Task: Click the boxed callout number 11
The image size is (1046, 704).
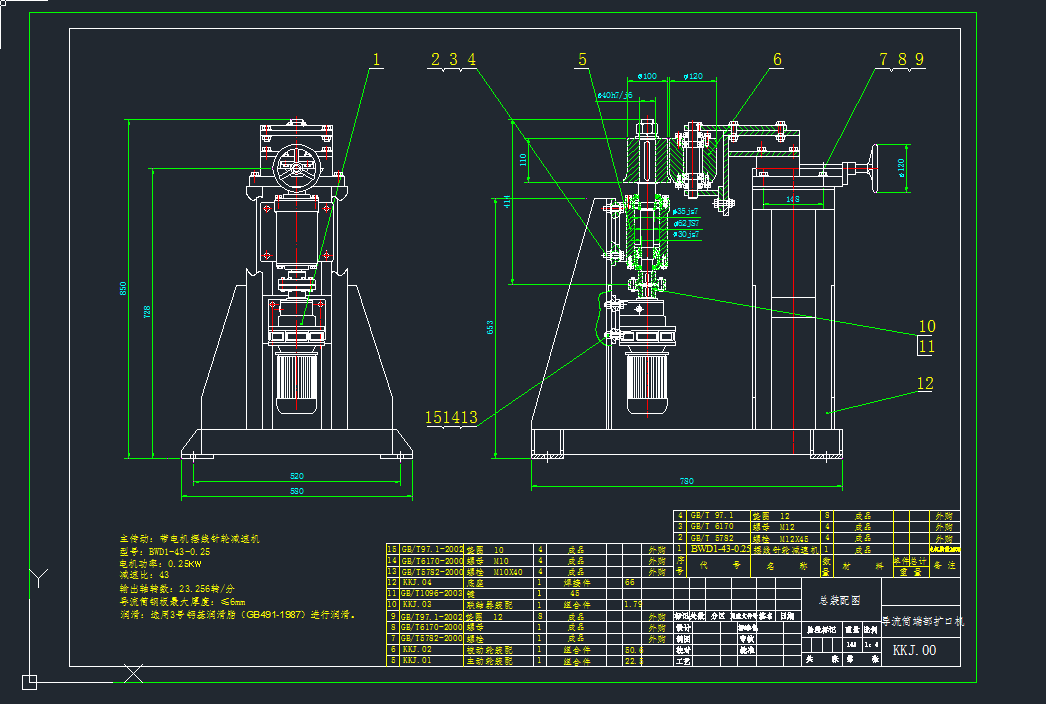Action: point(926,346)
